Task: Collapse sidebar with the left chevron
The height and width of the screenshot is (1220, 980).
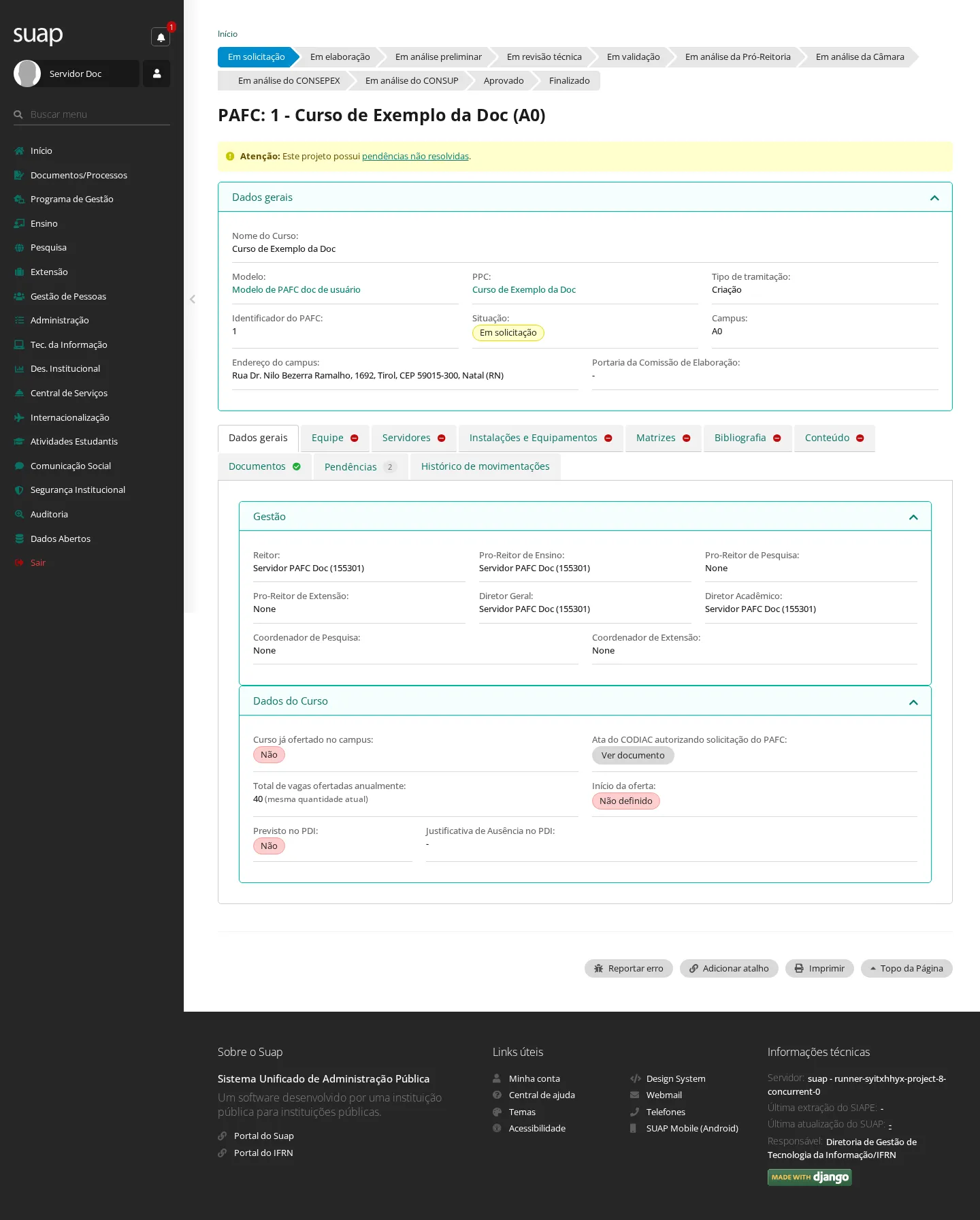Action: click(193, 299)
